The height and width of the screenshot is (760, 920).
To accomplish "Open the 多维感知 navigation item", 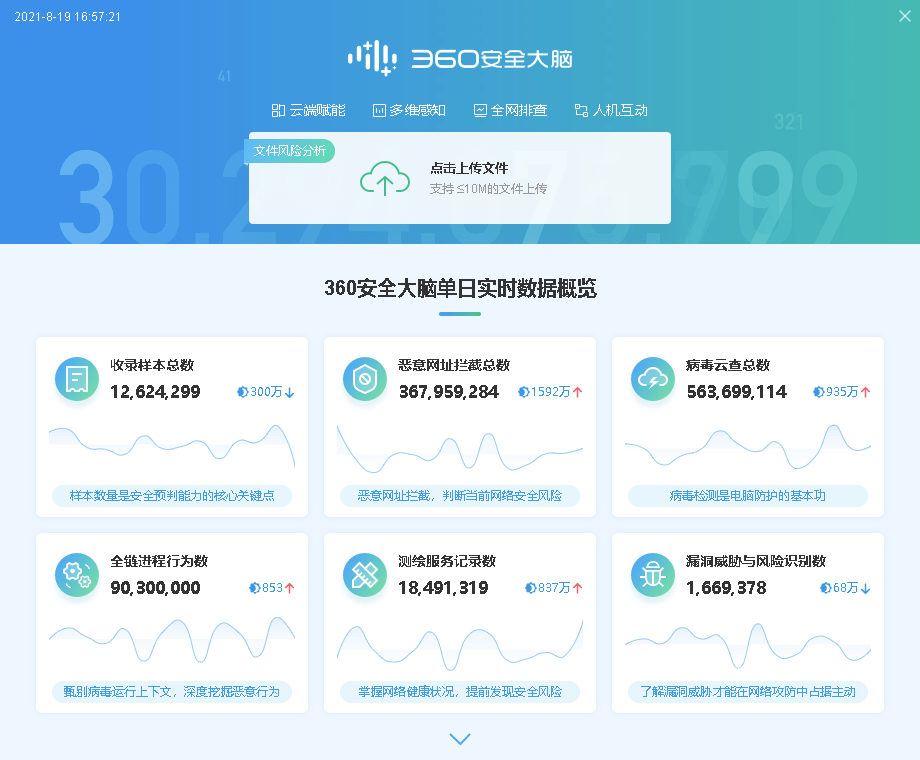I will (x=409, y=110).
